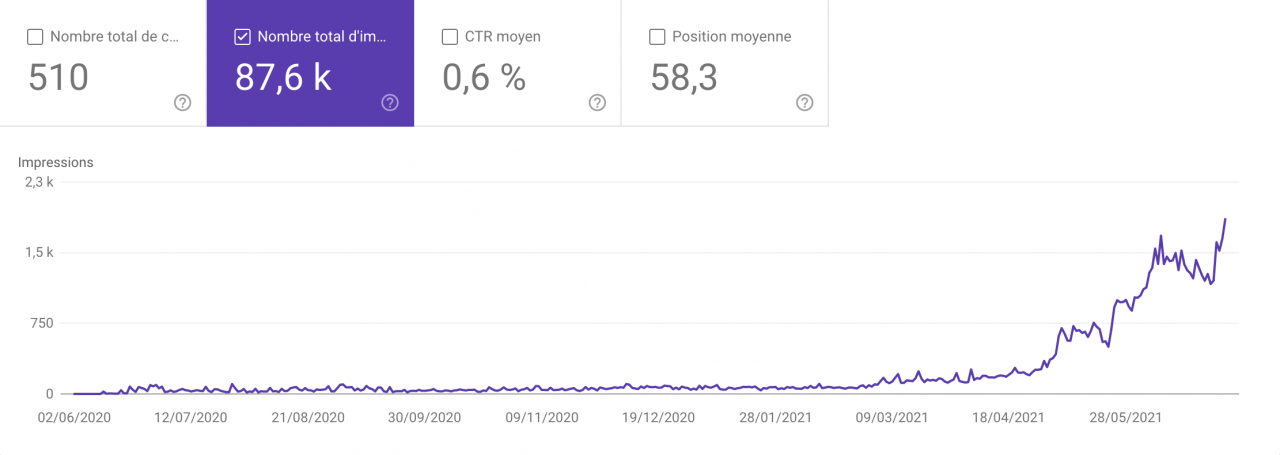The height and width of the screenshot is (455, 1280).
Task: Open help icon in total clicks card
Action: point(182,102)
